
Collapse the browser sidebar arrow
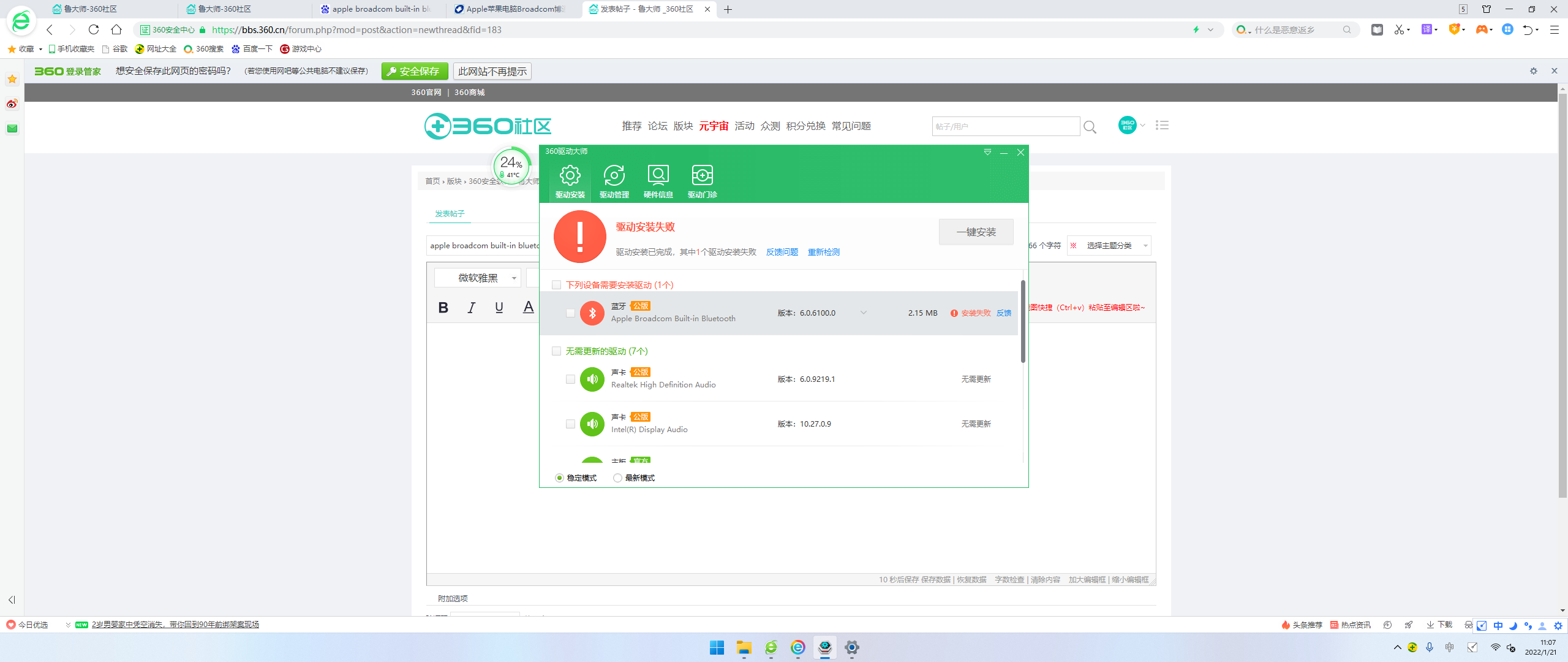12,600
